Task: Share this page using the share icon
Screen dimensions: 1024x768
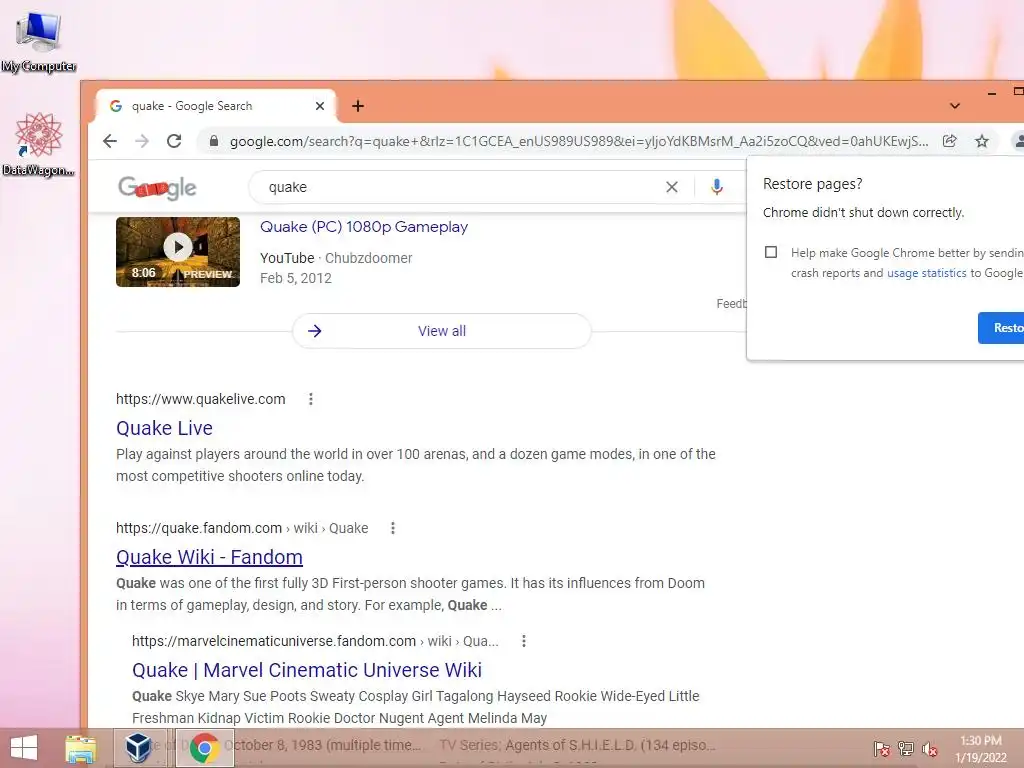Action: tap(950, 141)
